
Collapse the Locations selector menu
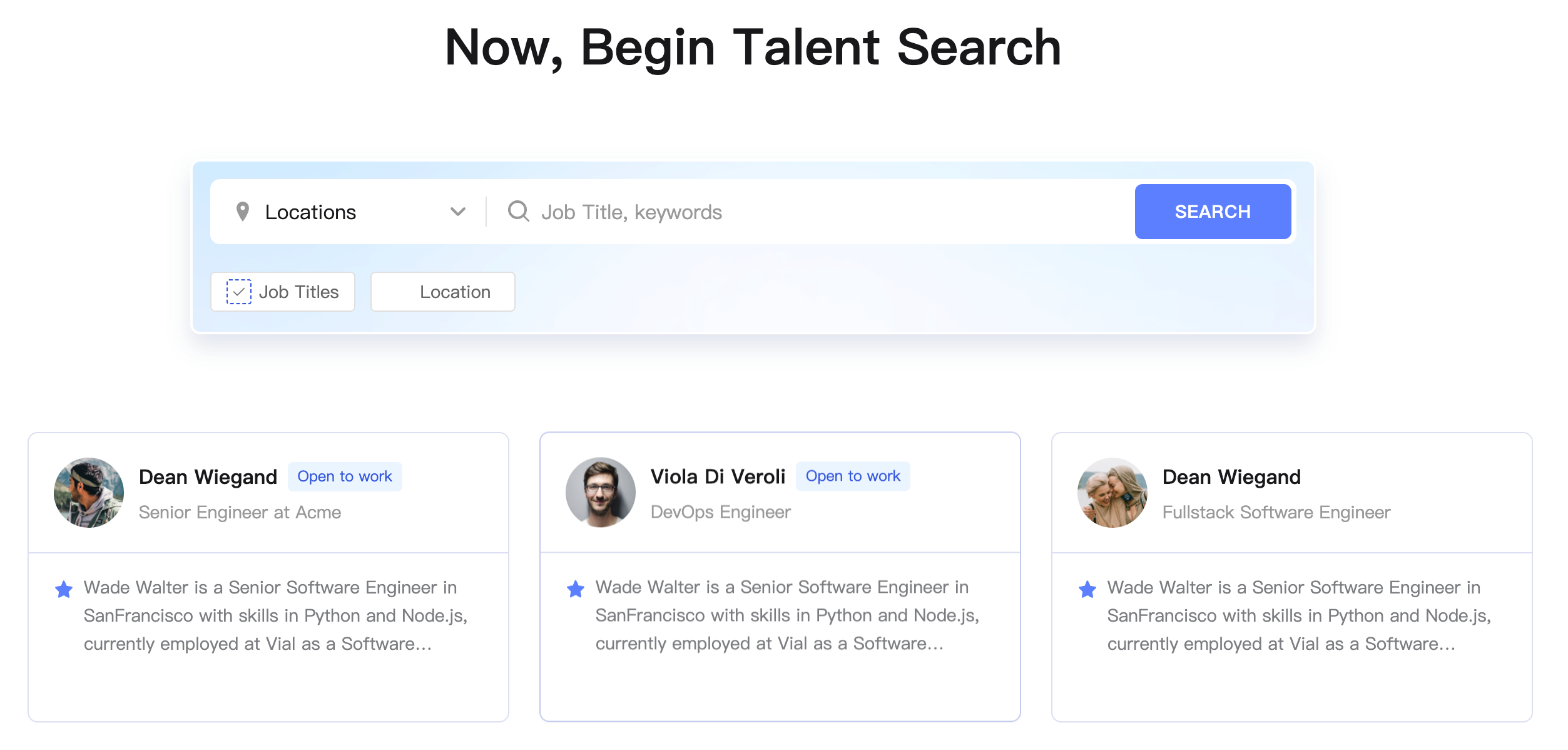point(457,212)
